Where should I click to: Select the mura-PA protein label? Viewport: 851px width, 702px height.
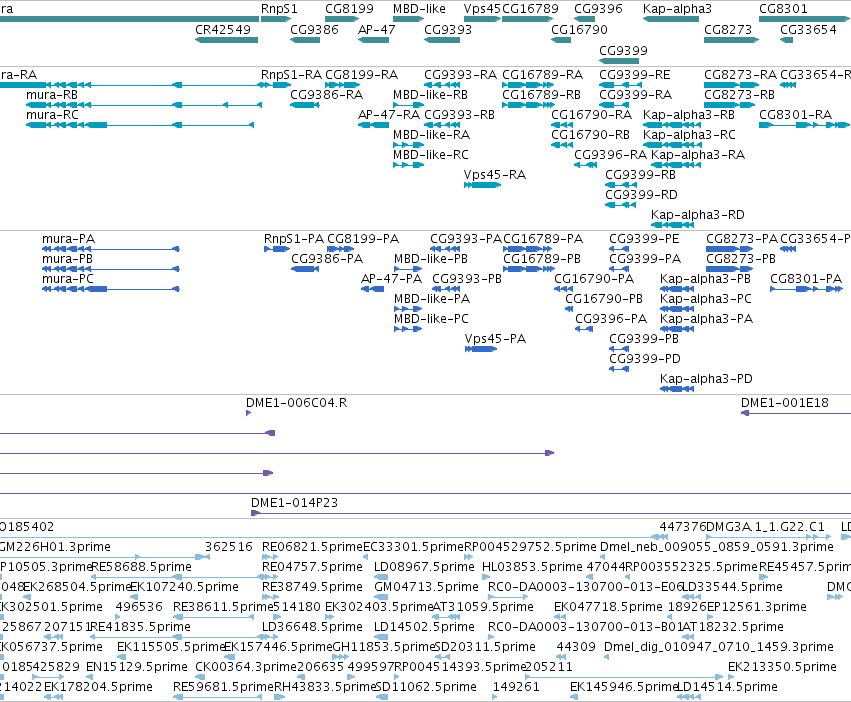coord(68,239)
